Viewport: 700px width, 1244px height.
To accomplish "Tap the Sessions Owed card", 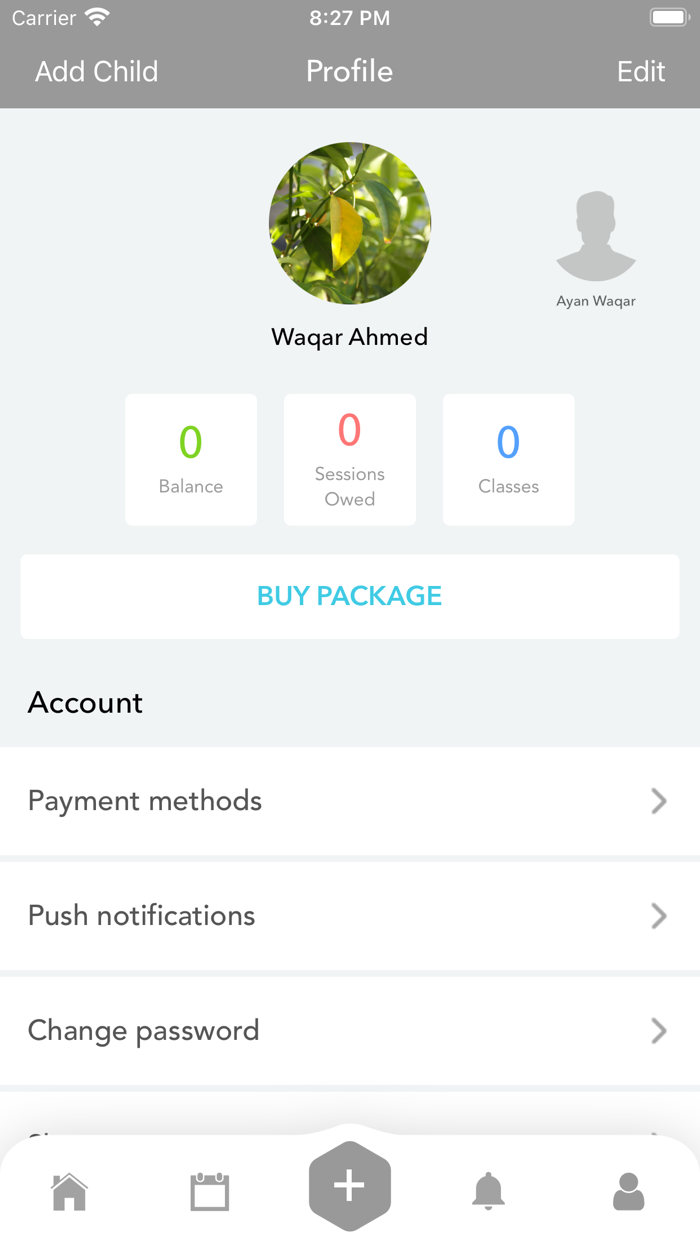I will pos(350,459).
